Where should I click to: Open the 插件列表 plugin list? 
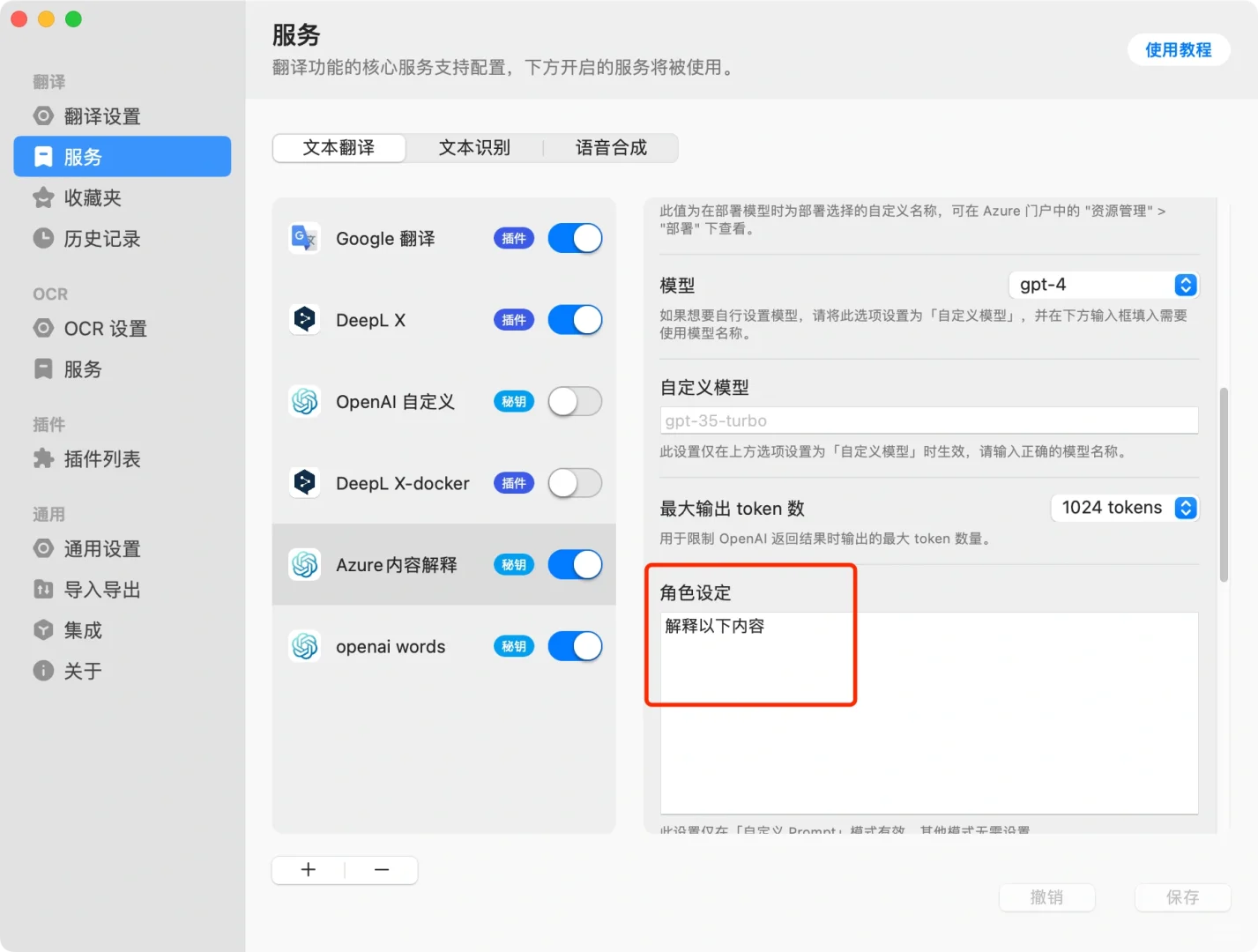tap(102, 458)
